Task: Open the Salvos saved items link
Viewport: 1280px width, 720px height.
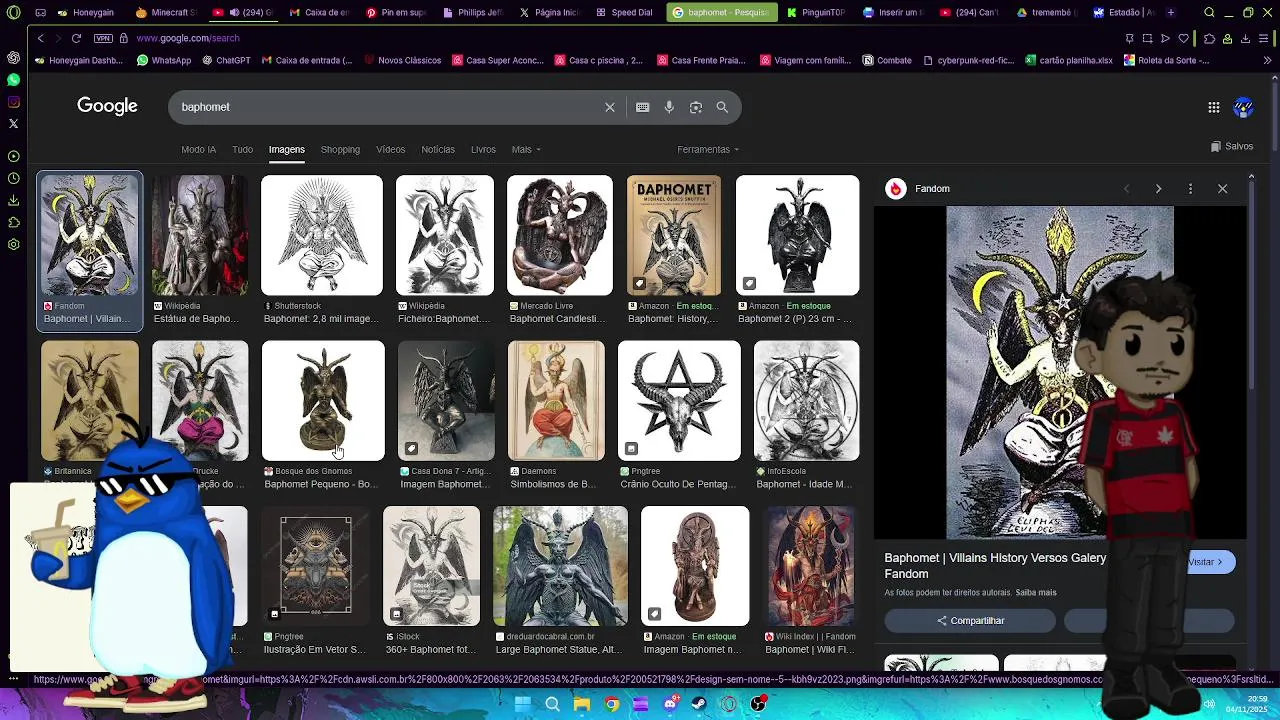Action: (1231, 146)
